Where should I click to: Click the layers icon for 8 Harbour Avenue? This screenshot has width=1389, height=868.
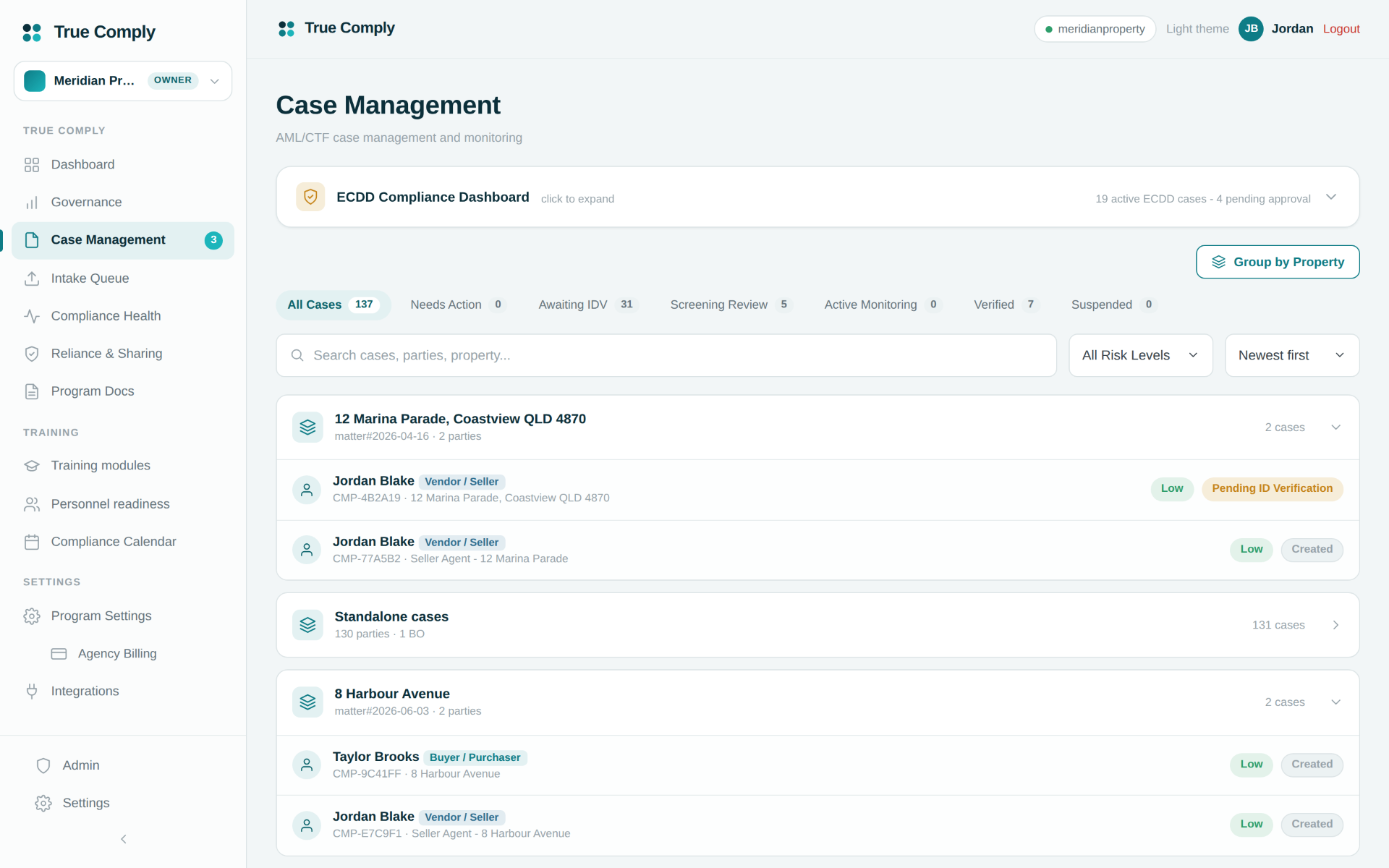[x=307, y=702]
